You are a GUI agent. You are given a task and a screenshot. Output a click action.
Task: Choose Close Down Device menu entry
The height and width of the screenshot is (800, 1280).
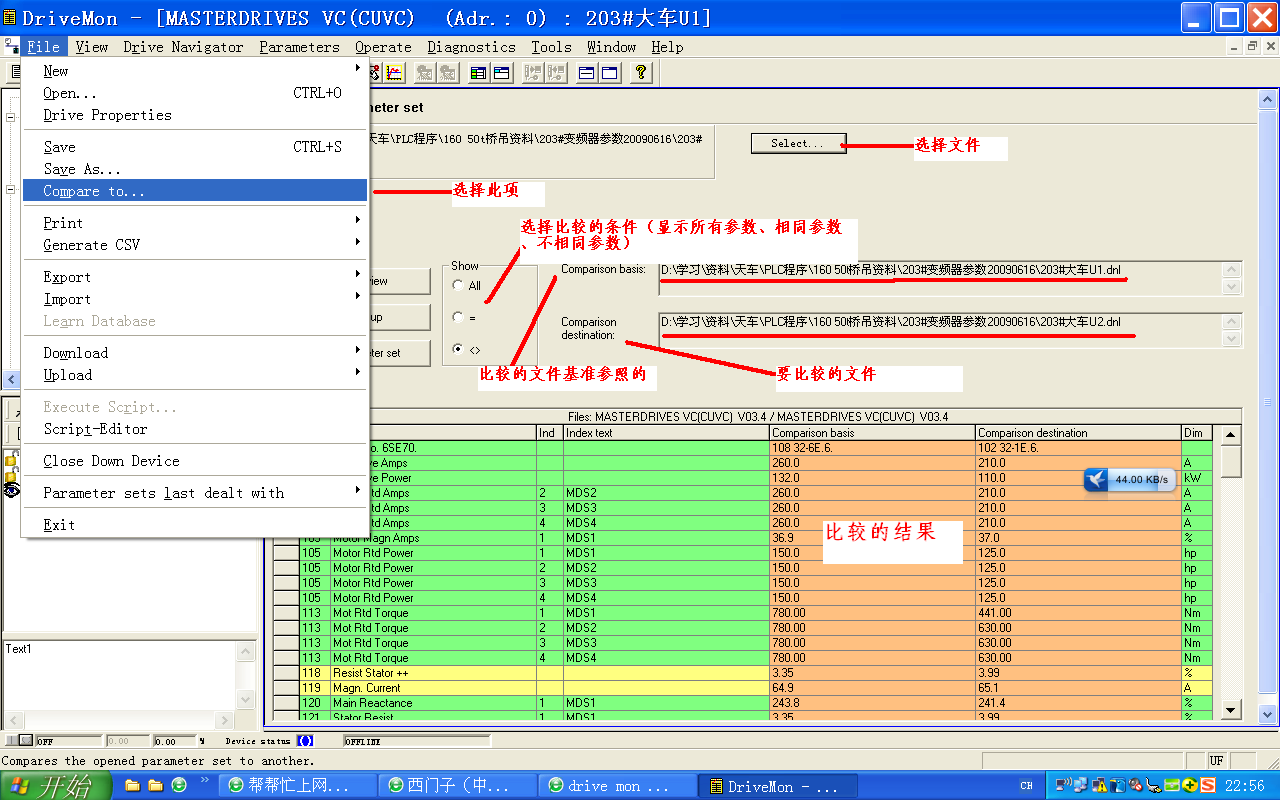[x=195, y=460]
